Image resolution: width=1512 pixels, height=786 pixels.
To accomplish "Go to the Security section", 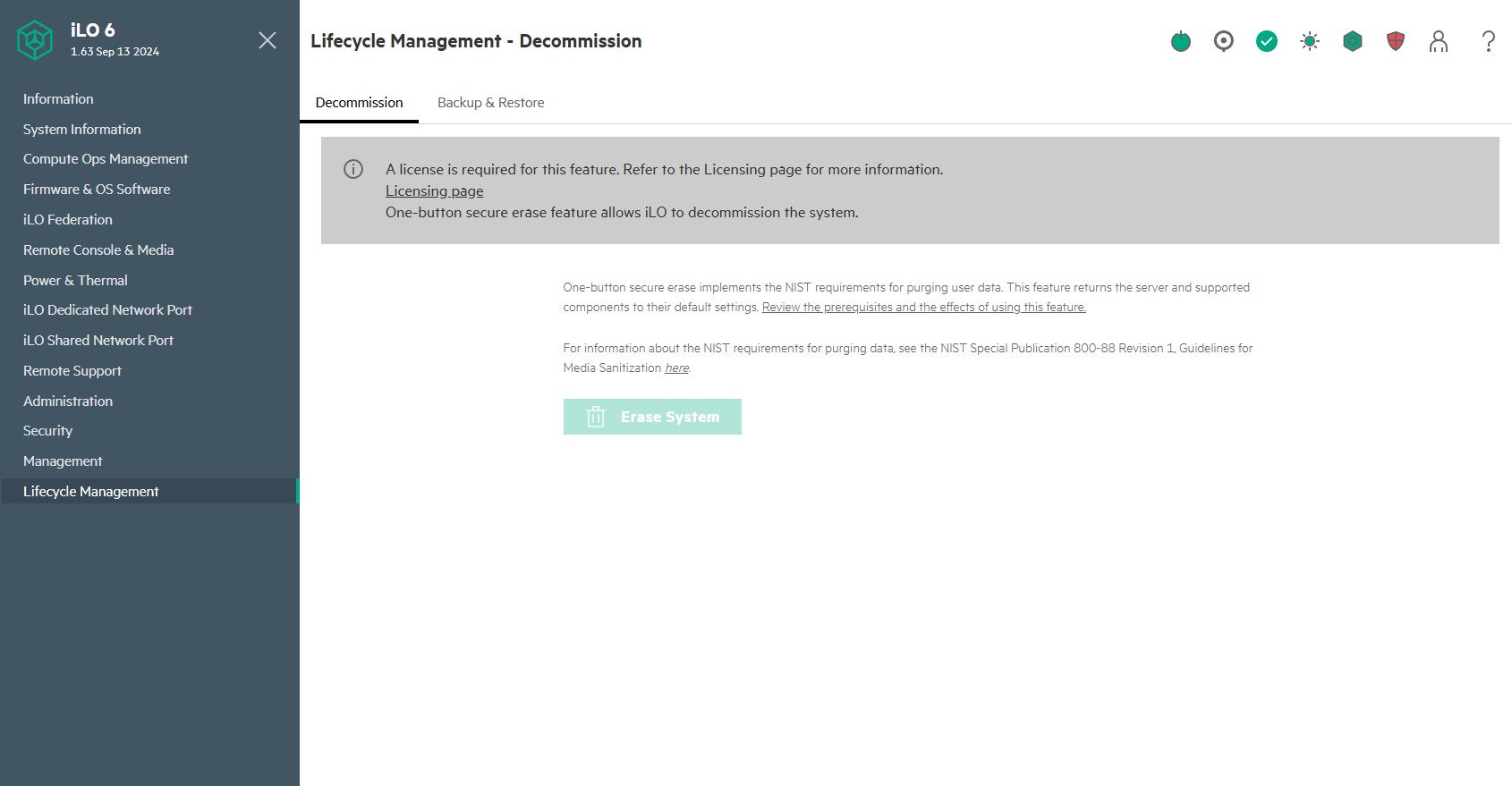I will pos(47,431).
